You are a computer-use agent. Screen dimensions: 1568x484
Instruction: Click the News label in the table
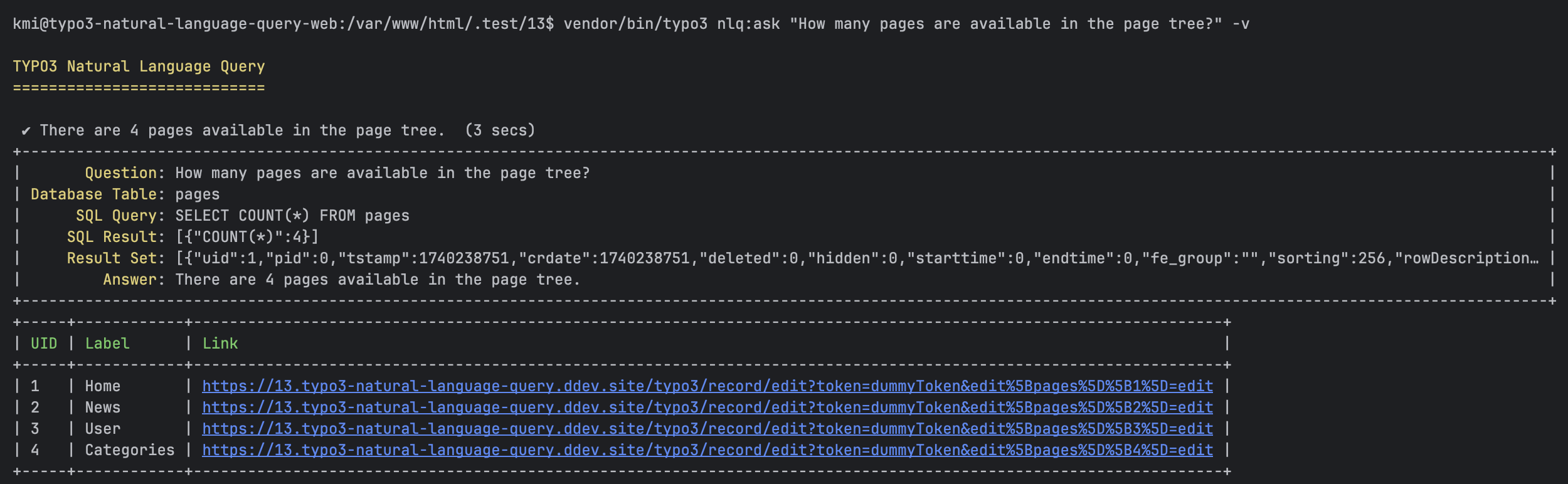click(102, 408)
